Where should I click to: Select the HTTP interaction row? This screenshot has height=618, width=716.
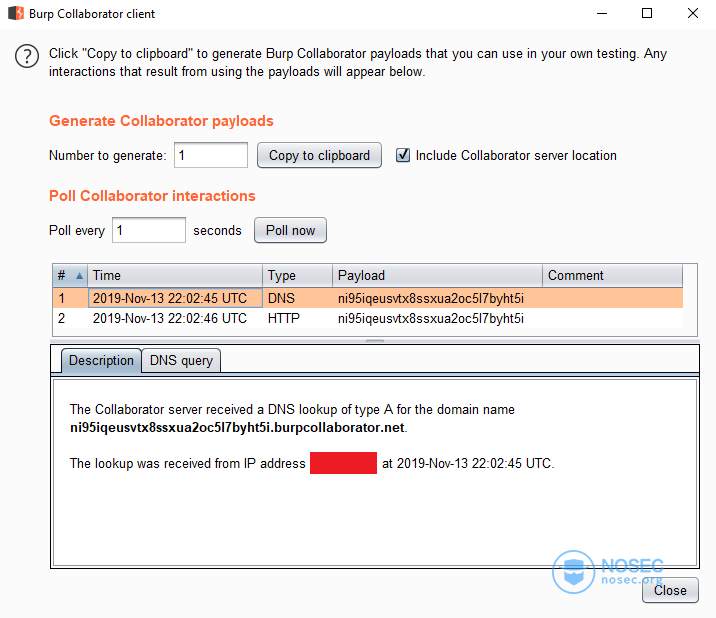click(x=368, y=318)
